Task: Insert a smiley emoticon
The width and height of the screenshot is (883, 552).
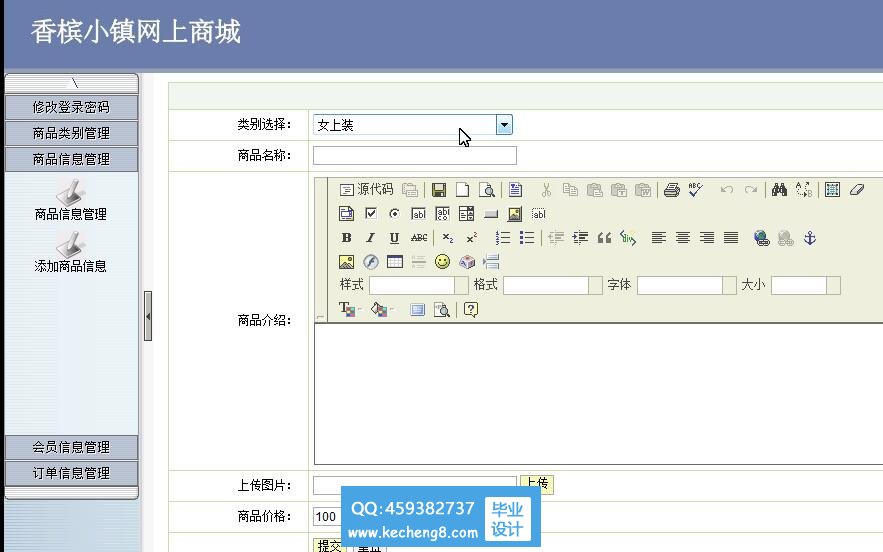Action: (x=443, y=262)
